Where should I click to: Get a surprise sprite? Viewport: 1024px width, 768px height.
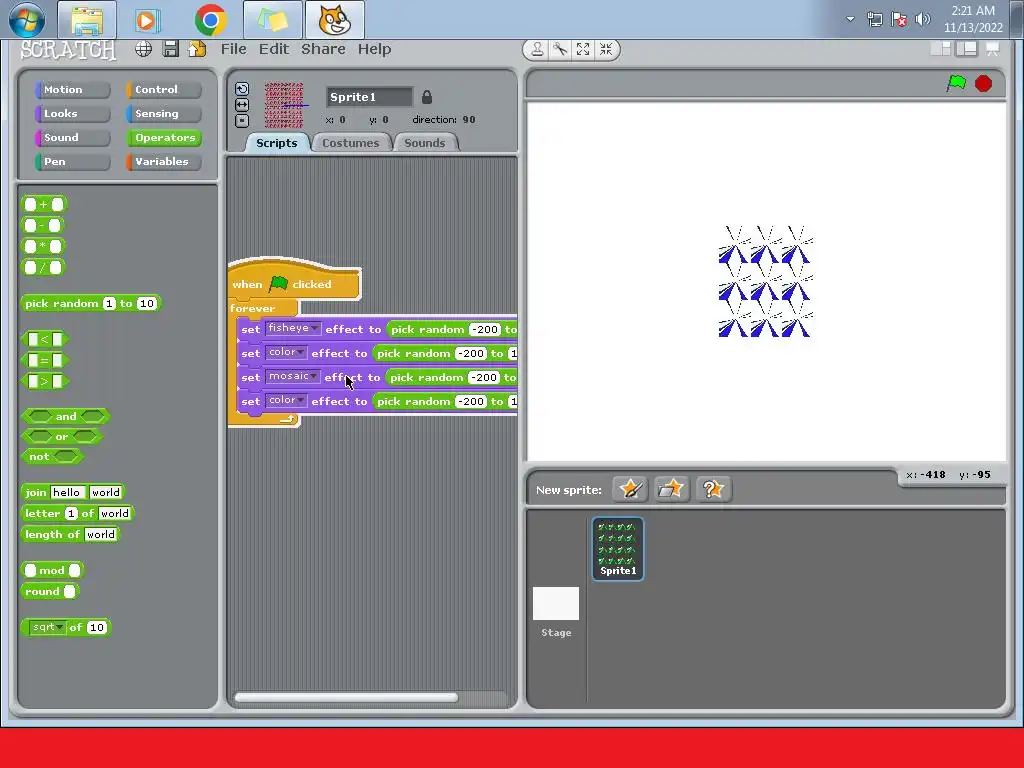713,489
